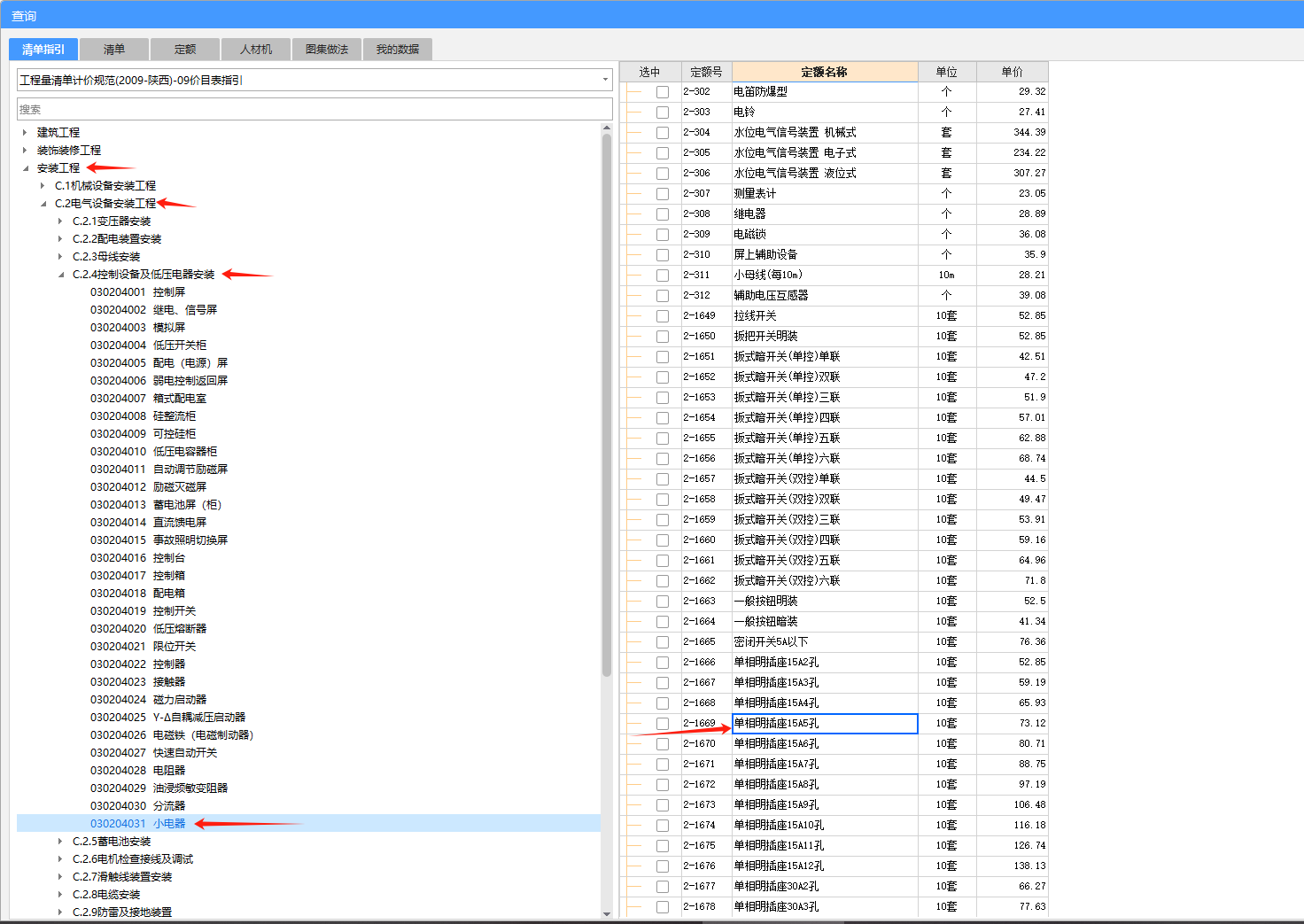Check the 2-308 继电器 row
The image size is (1304, 924).
click(x=663, y=214)
